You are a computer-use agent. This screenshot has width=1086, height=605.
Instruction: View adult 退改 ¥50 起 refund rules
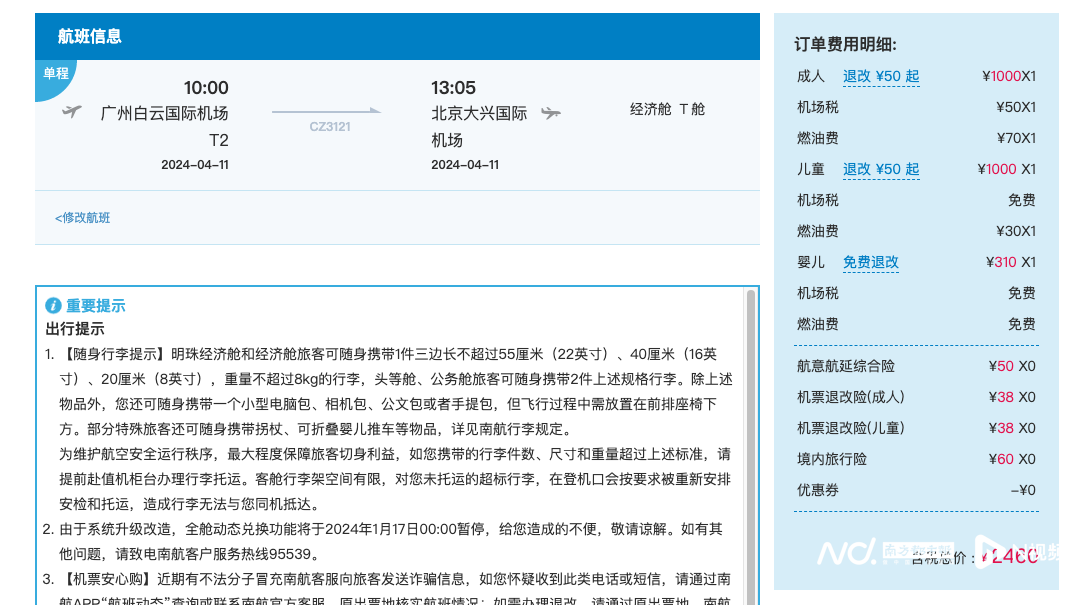pyautogui.click(x=880, y=76)
